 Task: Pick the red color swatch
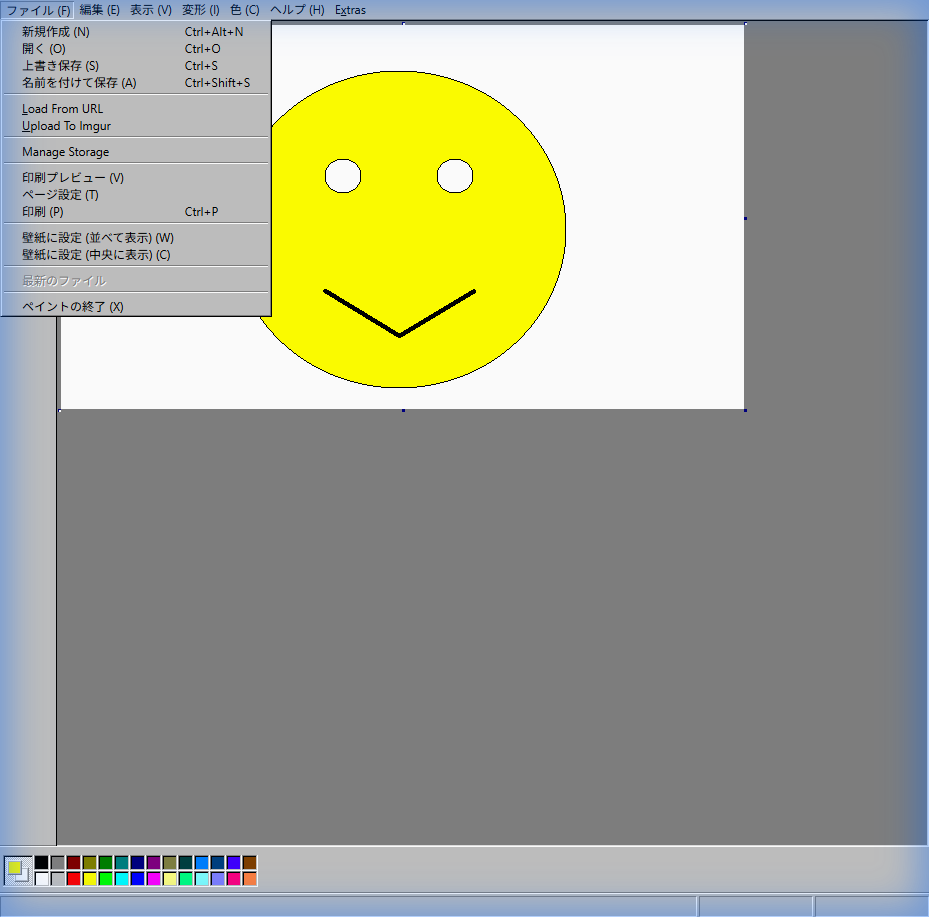click(74, 879)
